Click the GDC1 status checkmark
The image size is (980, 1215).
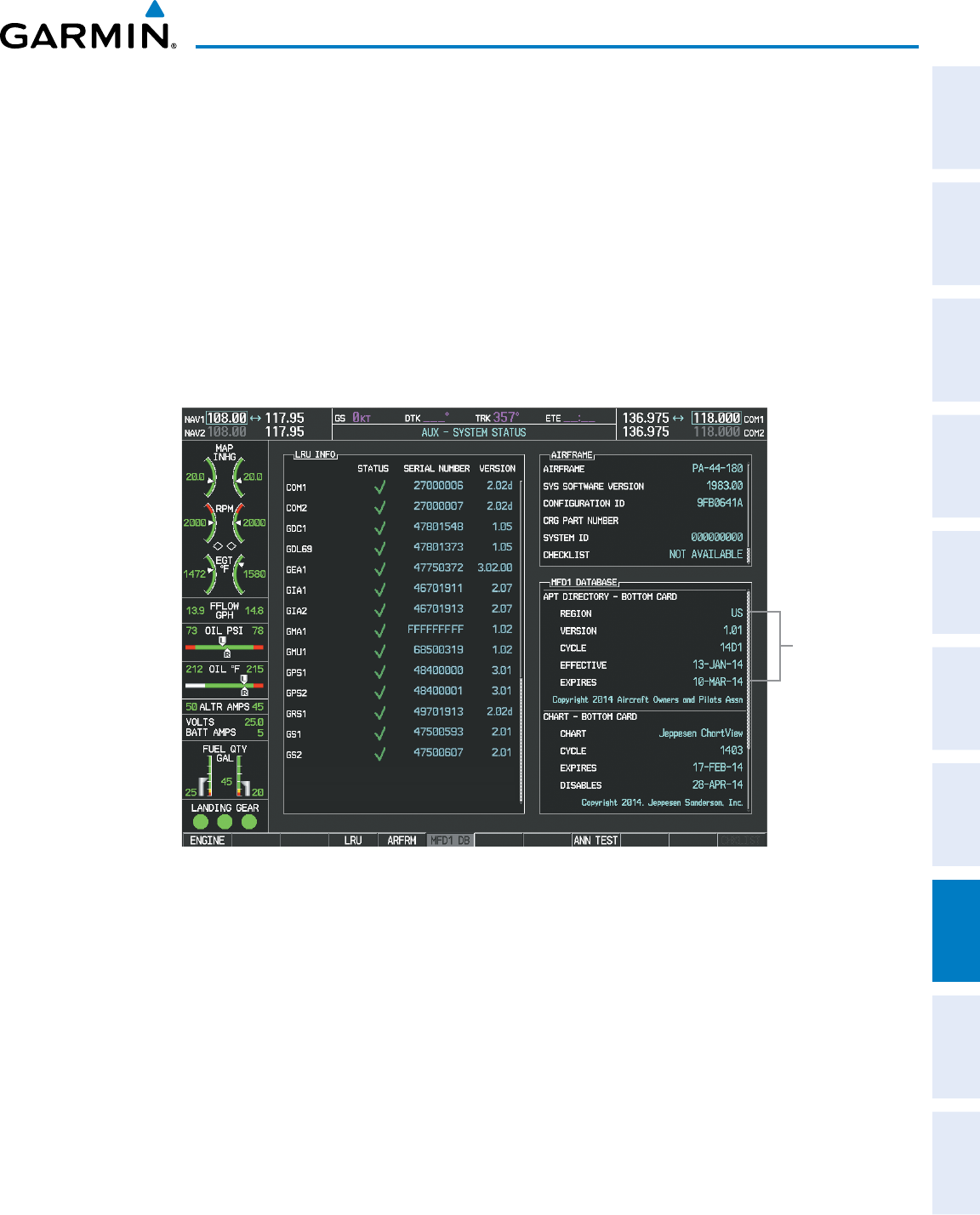click(x=379, y=528)
